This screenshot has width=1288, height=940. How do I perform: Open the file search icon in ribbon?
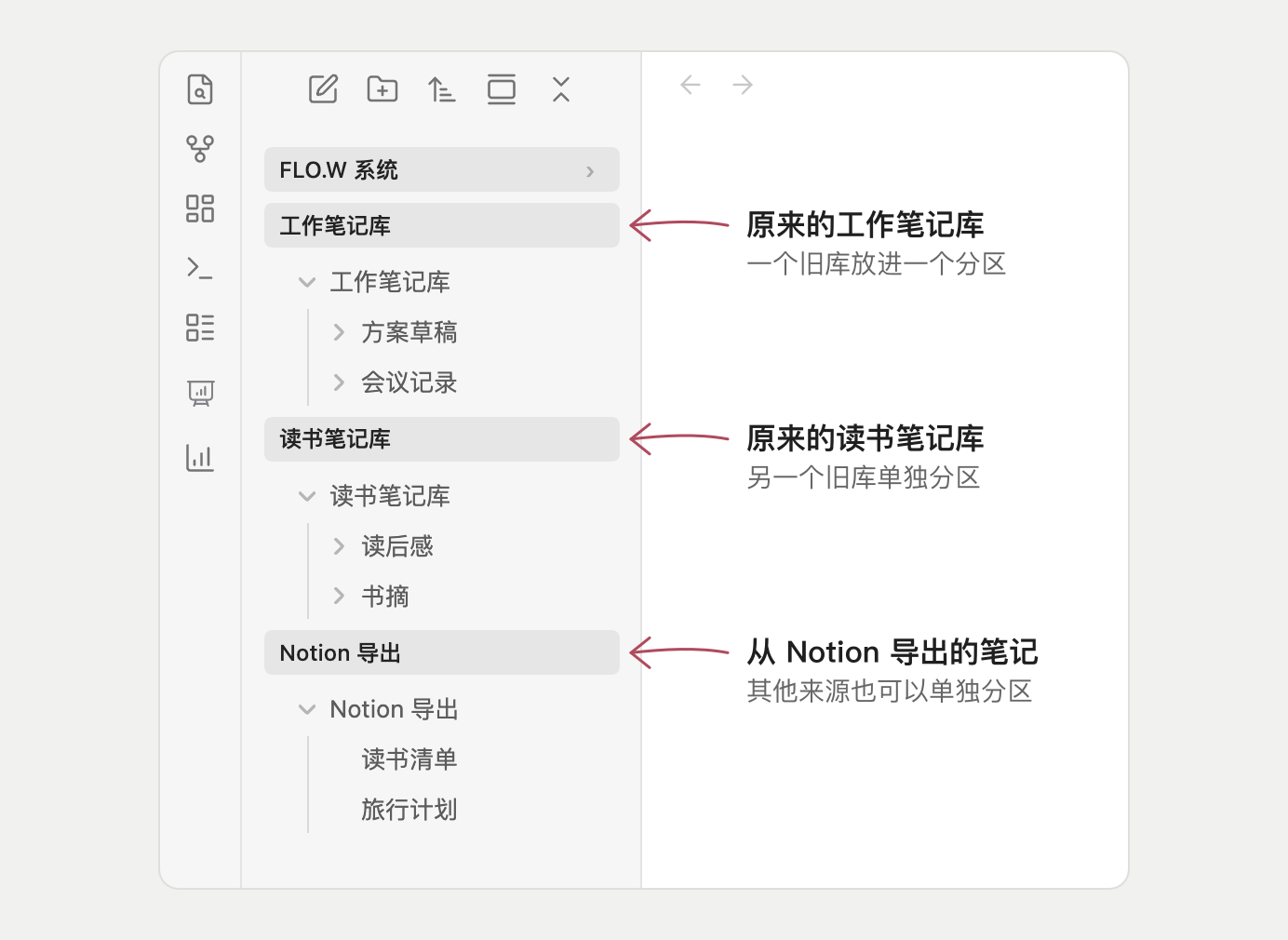200,89
